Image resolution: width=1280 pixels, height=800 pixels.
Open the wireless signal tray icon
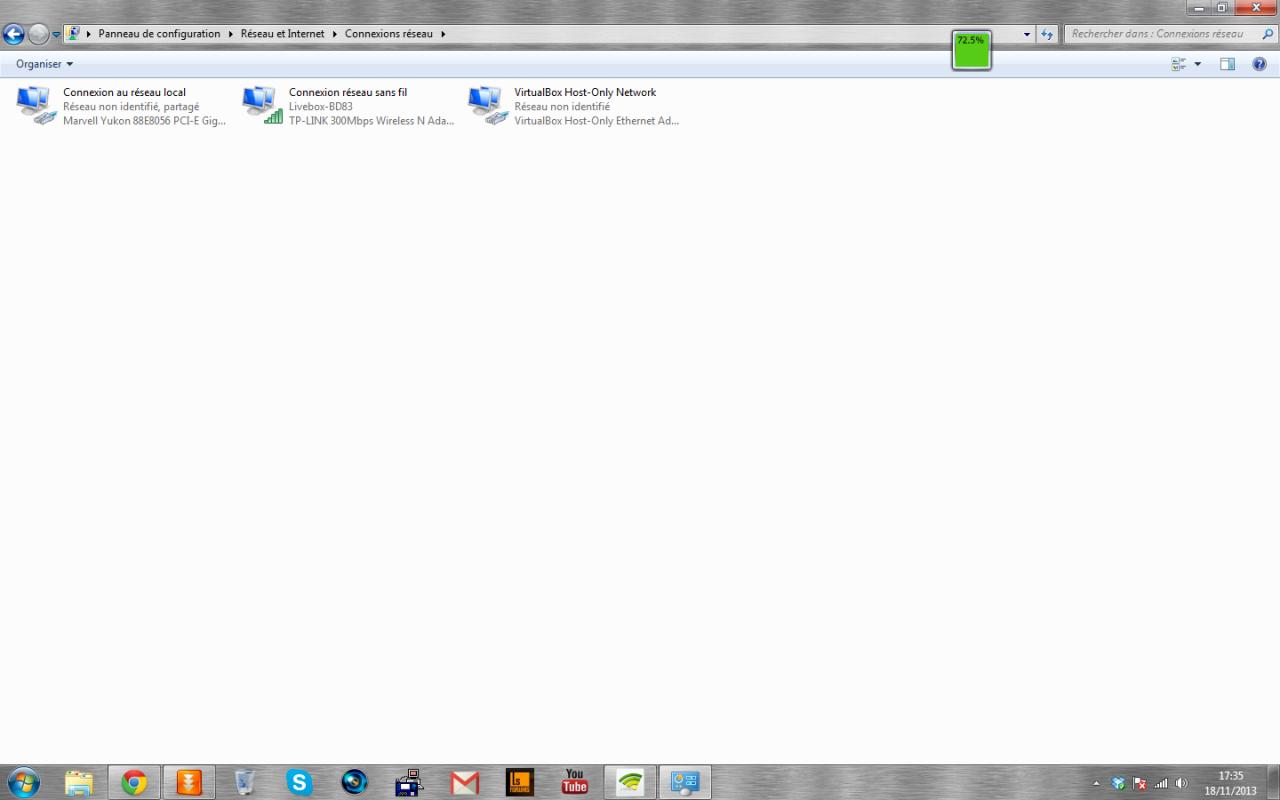click(1161, 783)
